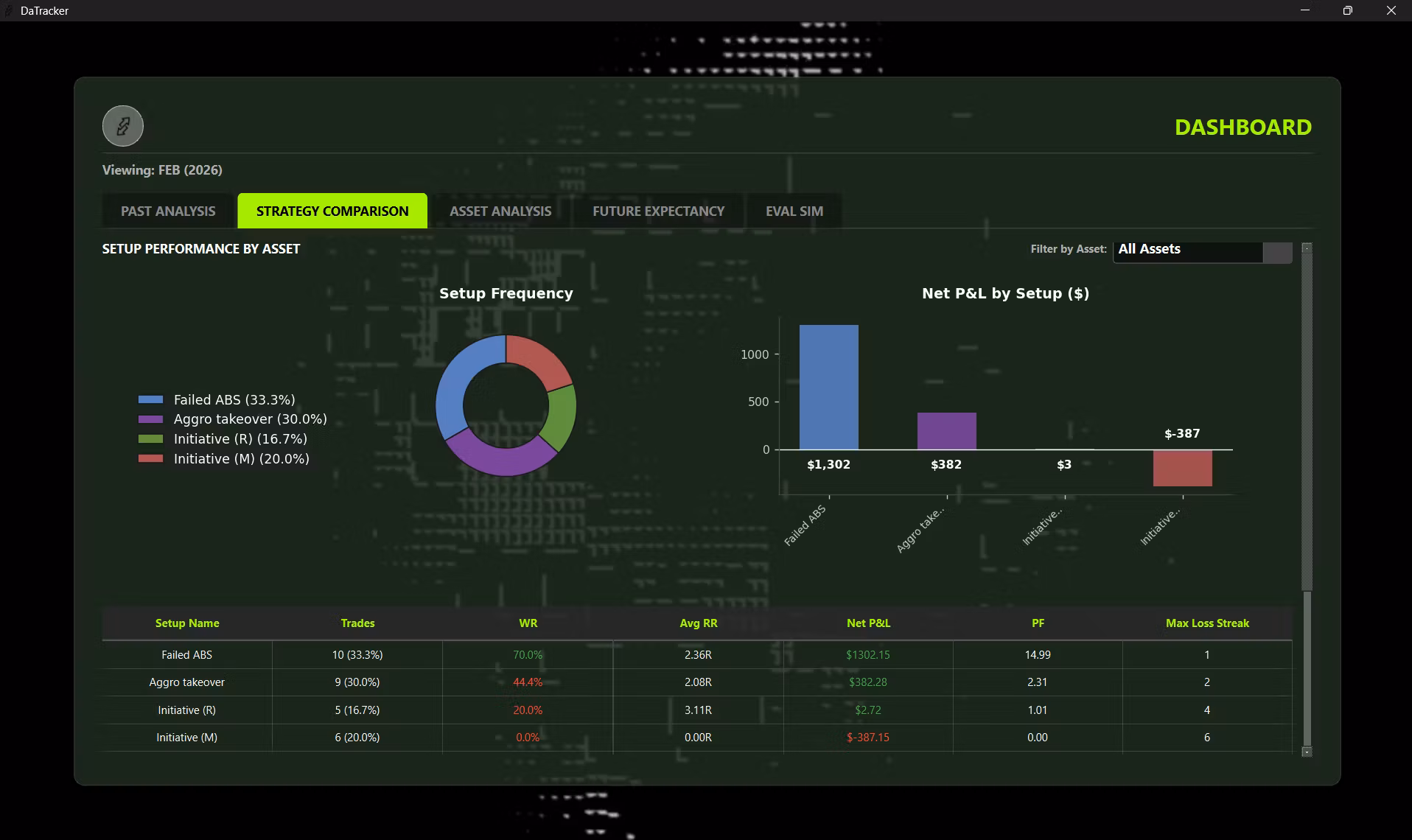1412x840 pixels.
Task: Select the Strategy Comparison tab
Action: 332,211
